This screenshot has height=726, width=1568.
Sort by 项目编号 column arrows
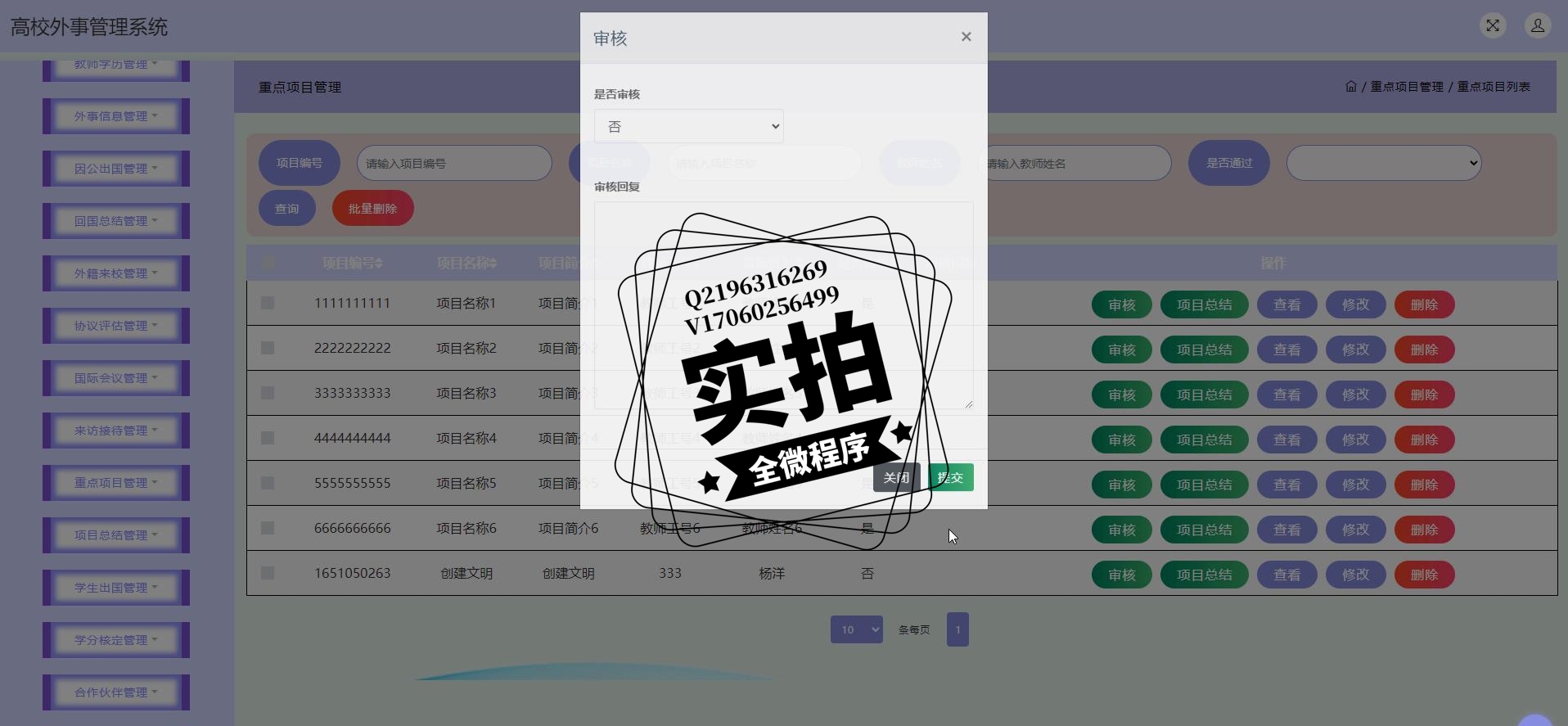tap(379, 264)
